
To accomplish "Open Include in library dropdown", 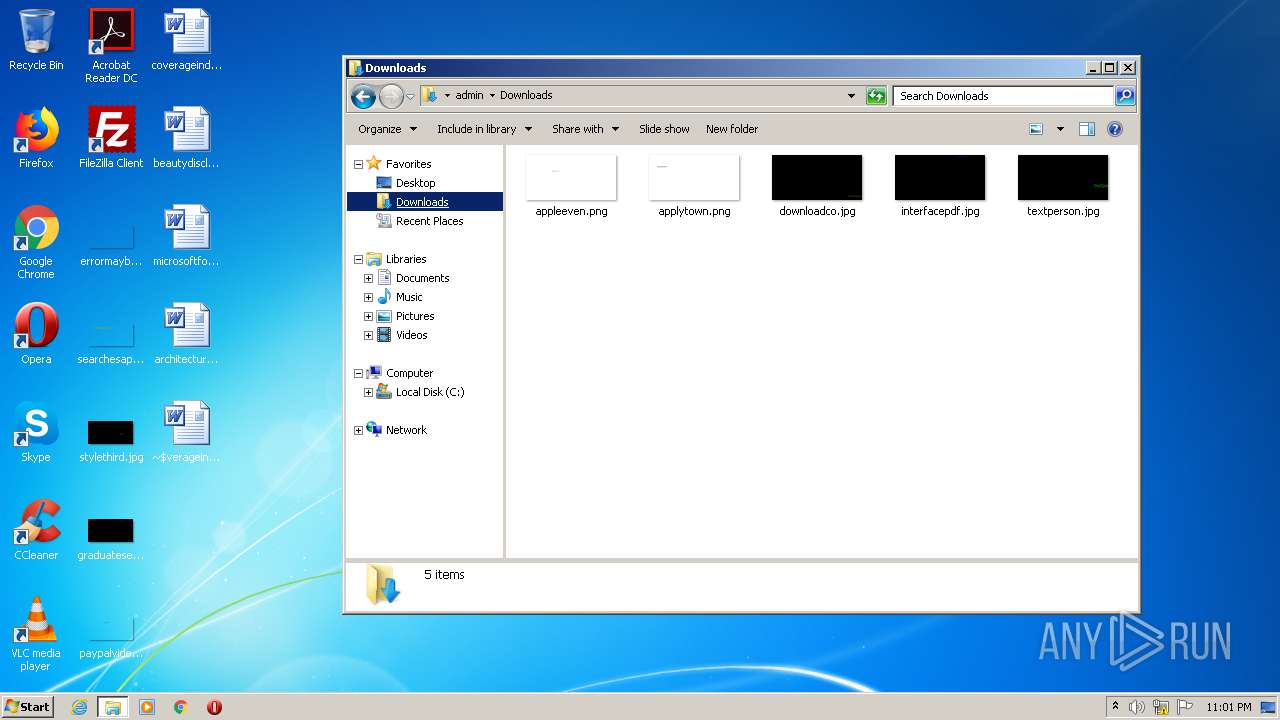I will [x=484, y=129].
